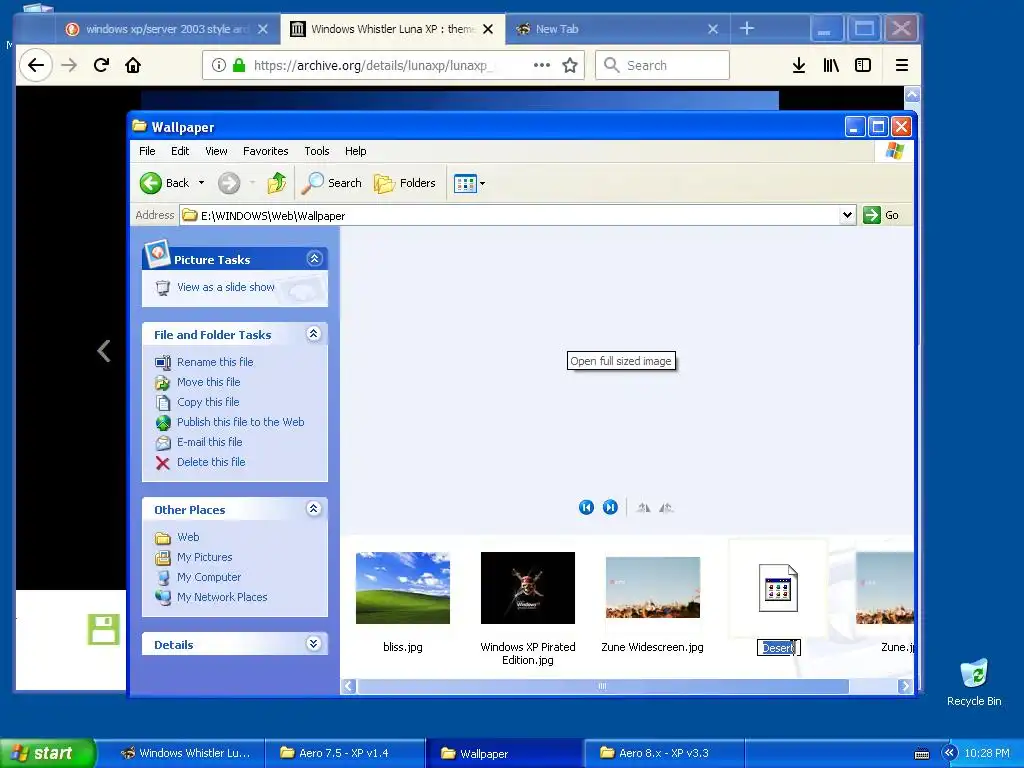
Task: Click the Firefox home button
Action: tap(133, 65)
